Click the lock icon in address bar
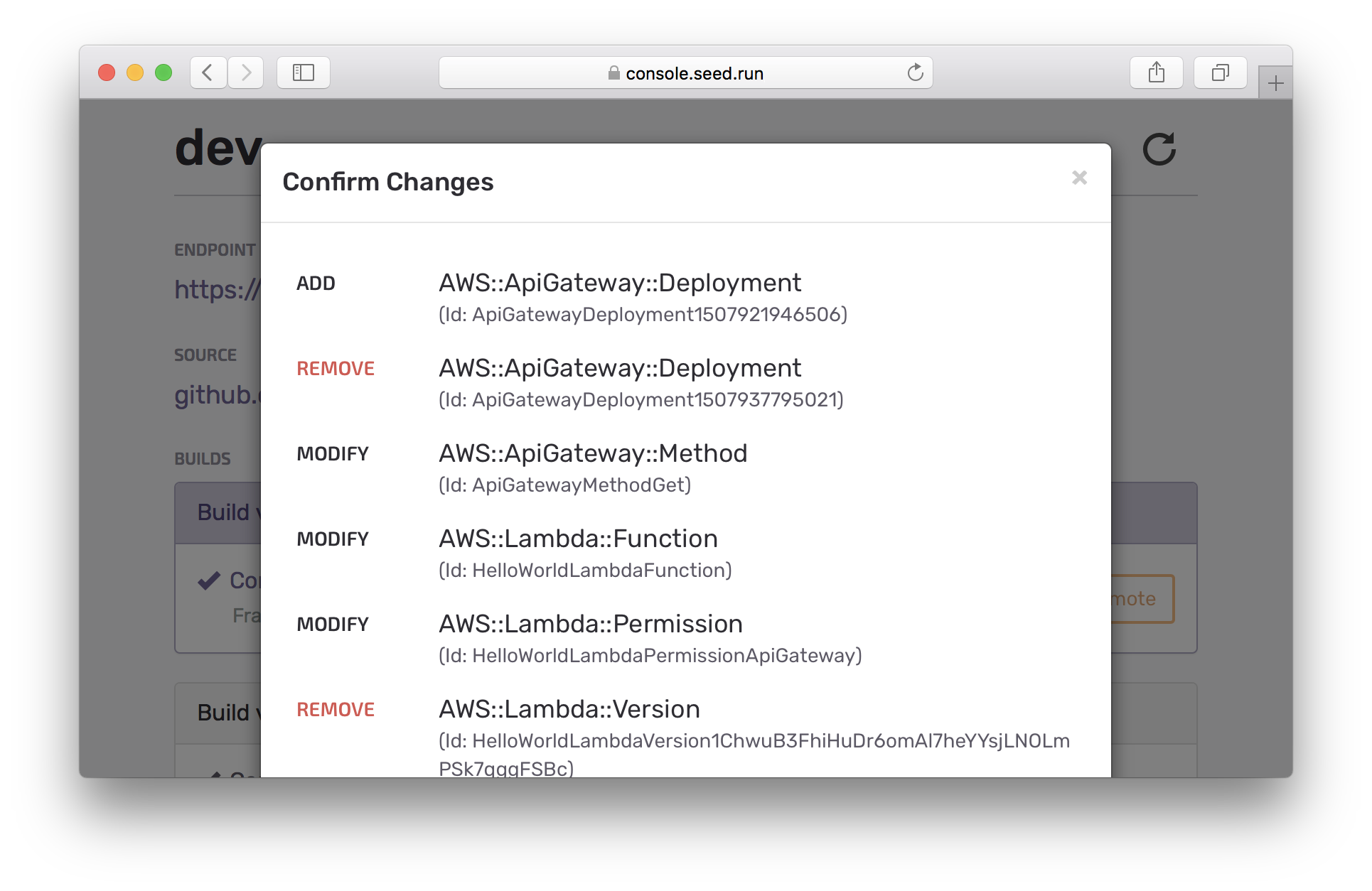This screenshot has width=1372, height=891. (613, 73)
